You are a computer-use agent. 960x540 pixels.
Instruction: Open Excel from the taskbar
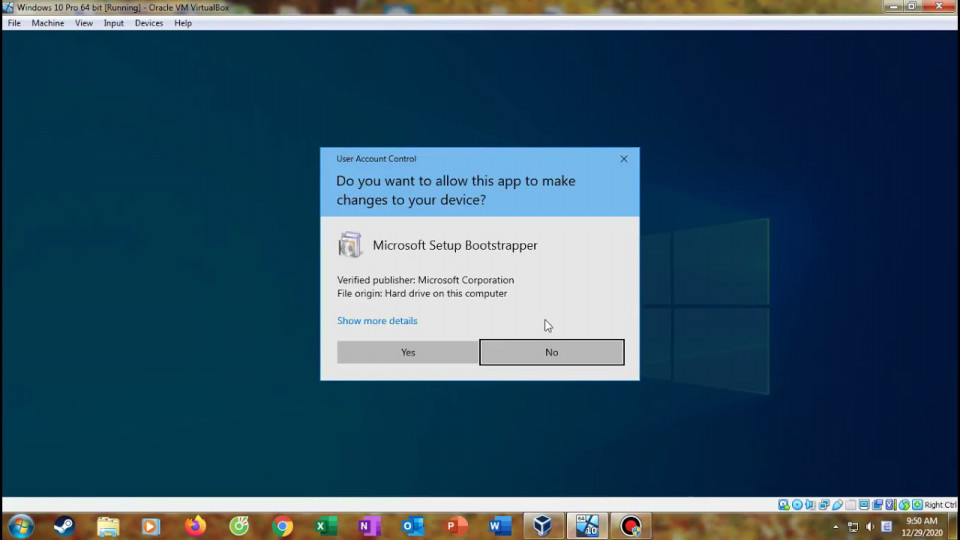pos(326,527)
